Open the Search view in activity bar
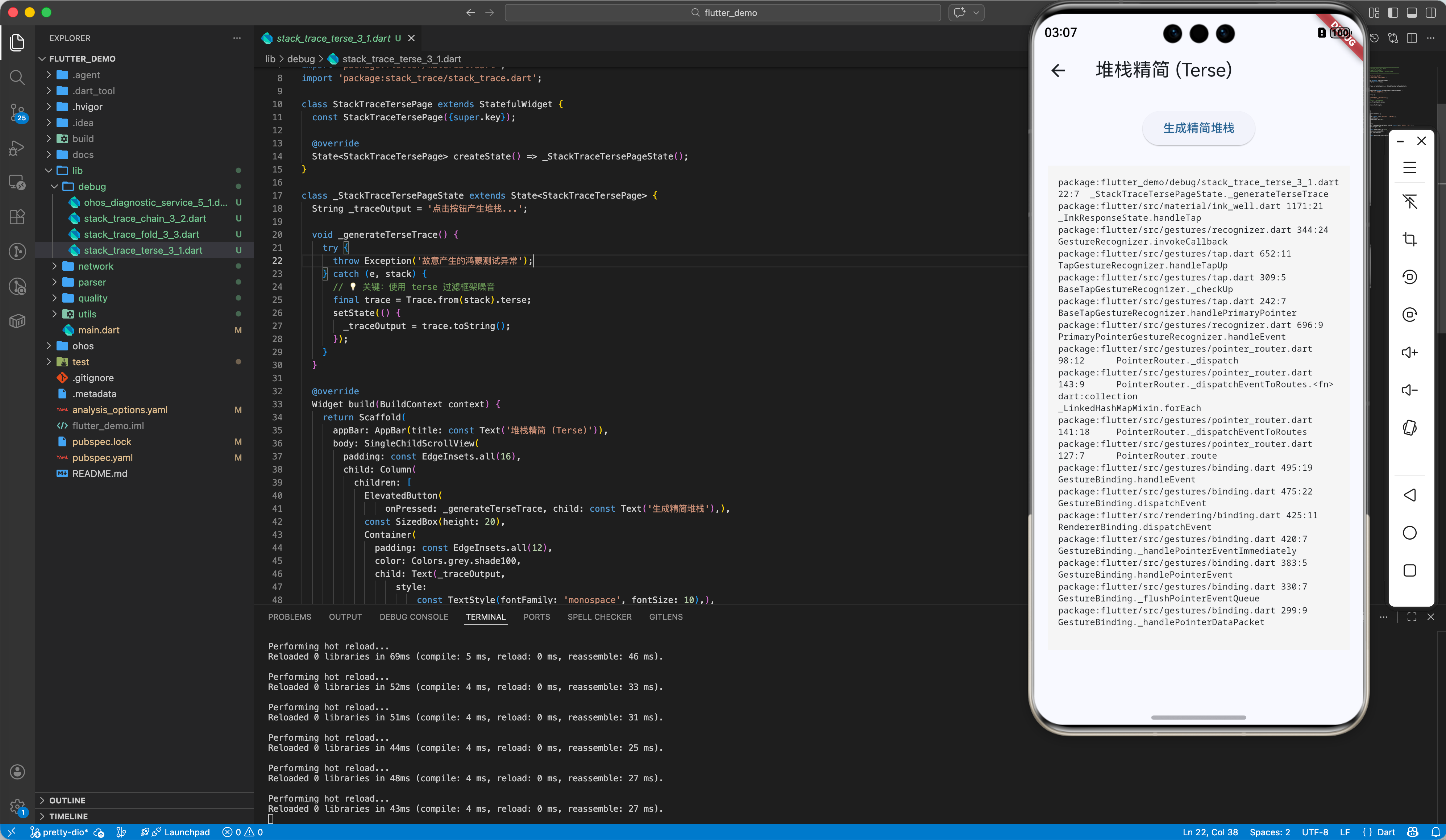 (17, 77)
